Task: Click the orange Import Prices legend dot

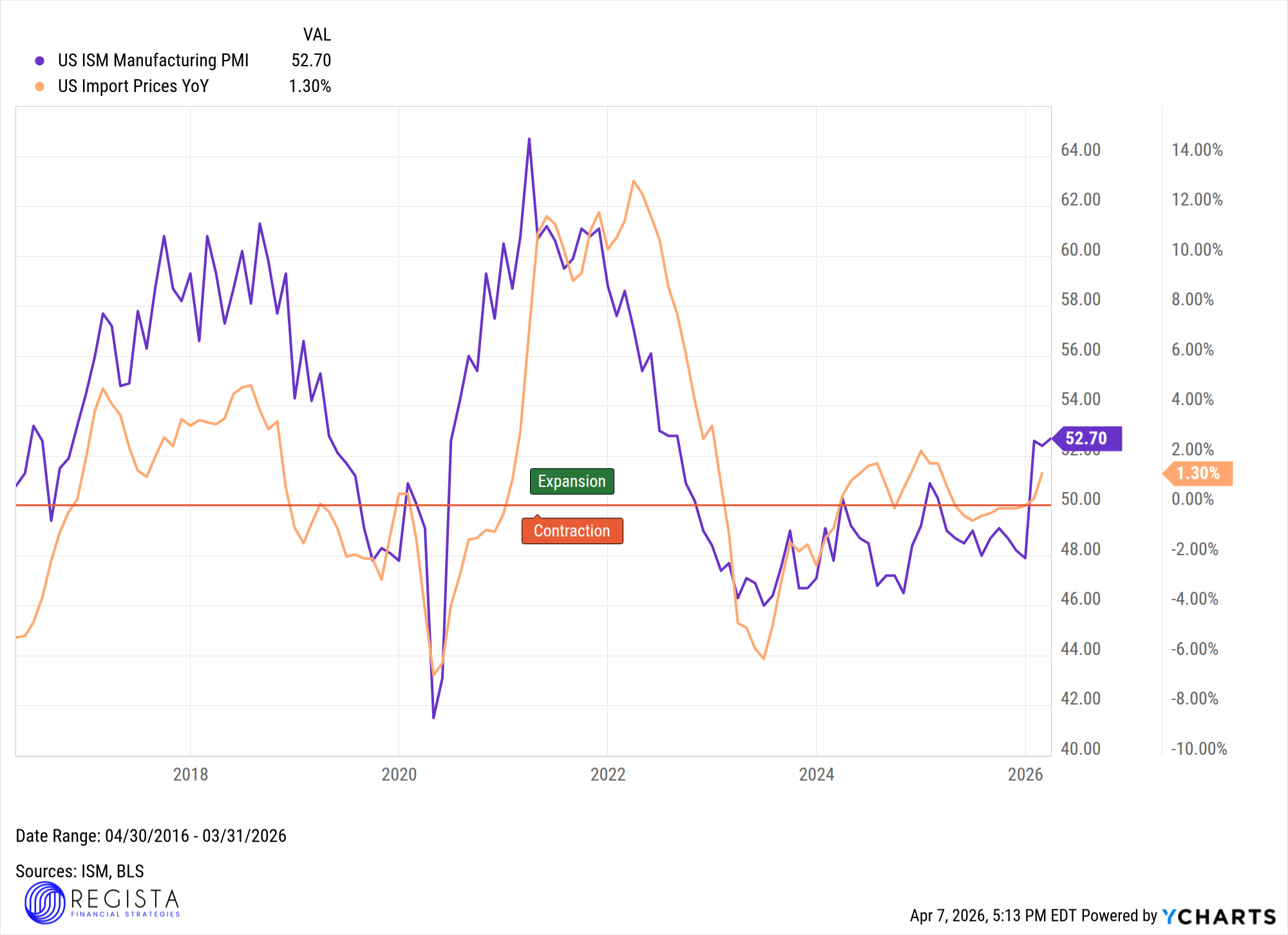Action: (x=40, y=86)
